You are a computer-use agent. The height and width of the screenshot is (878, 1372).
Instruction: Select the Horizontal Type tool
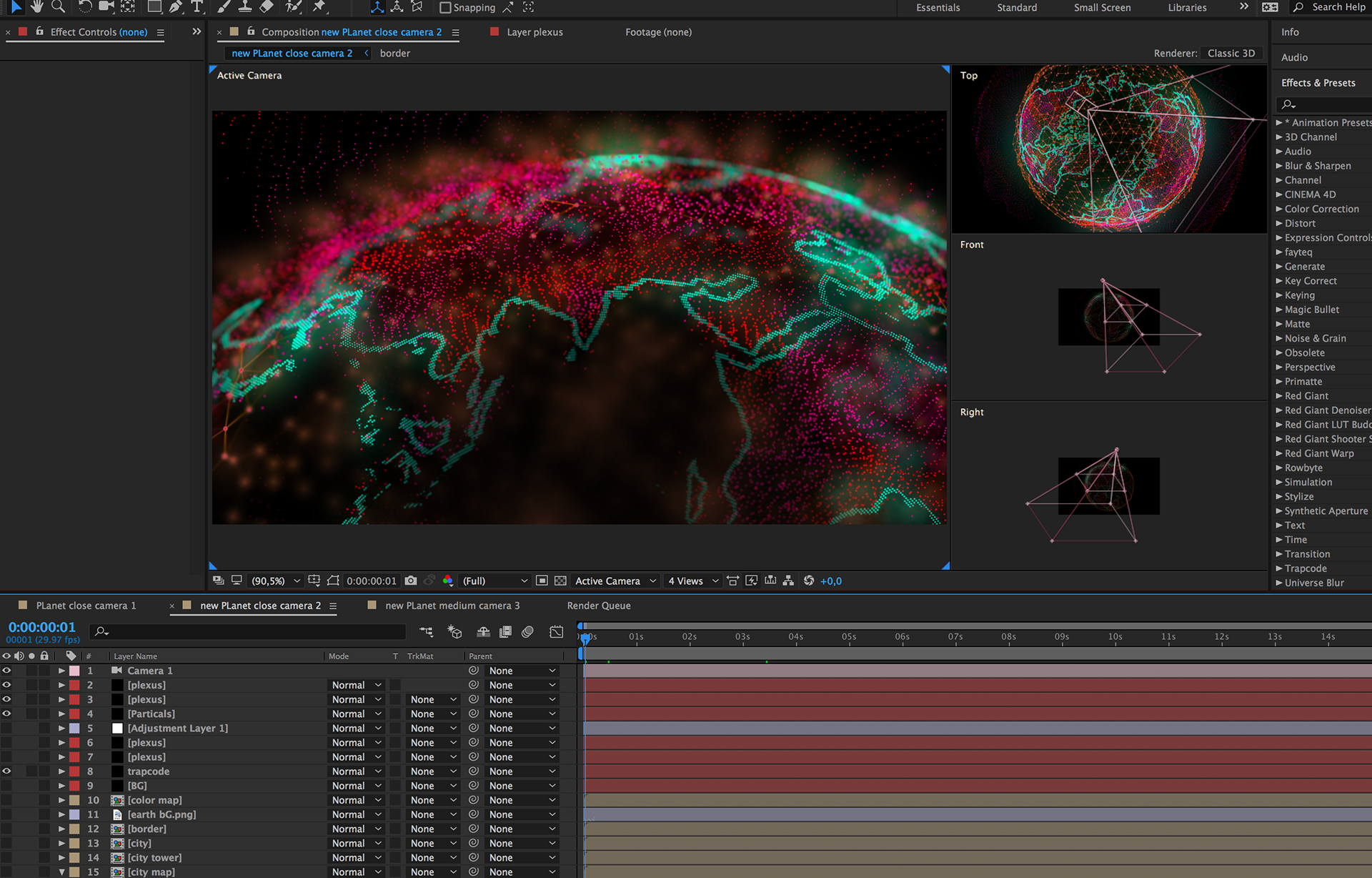coord(197,7)
